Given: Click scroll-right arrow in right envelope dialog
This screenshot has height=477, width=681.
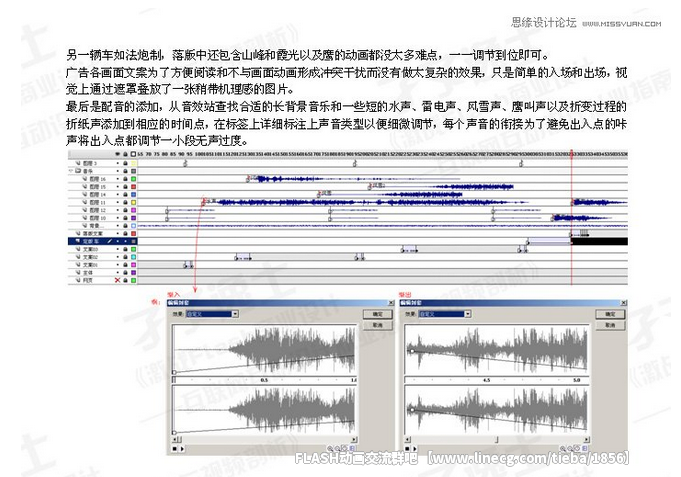Looking at the screenshot, I should [x=586, y=440].
